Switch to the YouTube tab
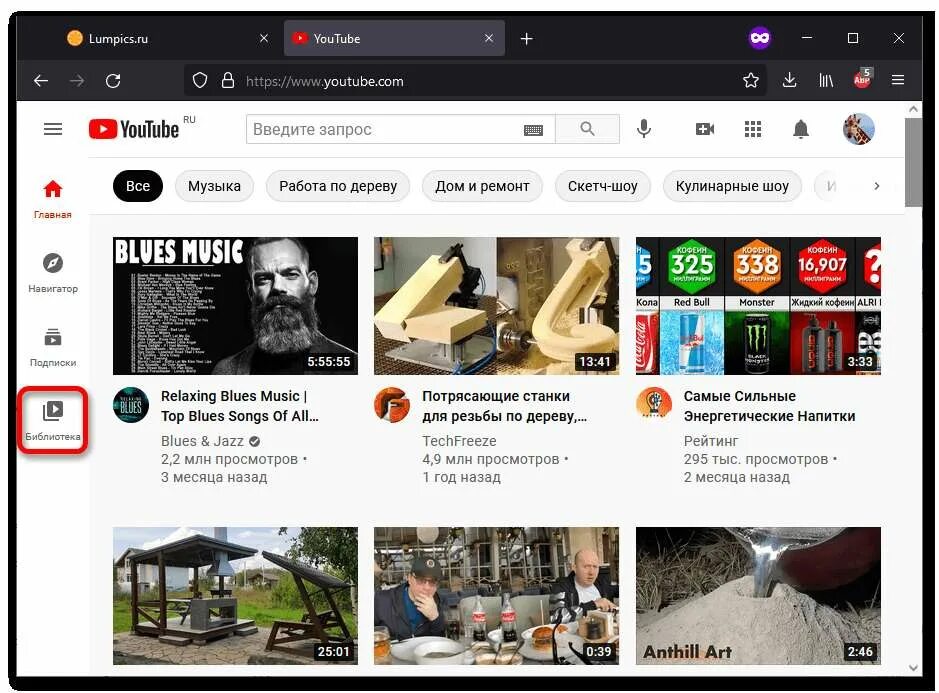Screen dimensions: 939x693 pyautogui.click(x=394, y=38)
